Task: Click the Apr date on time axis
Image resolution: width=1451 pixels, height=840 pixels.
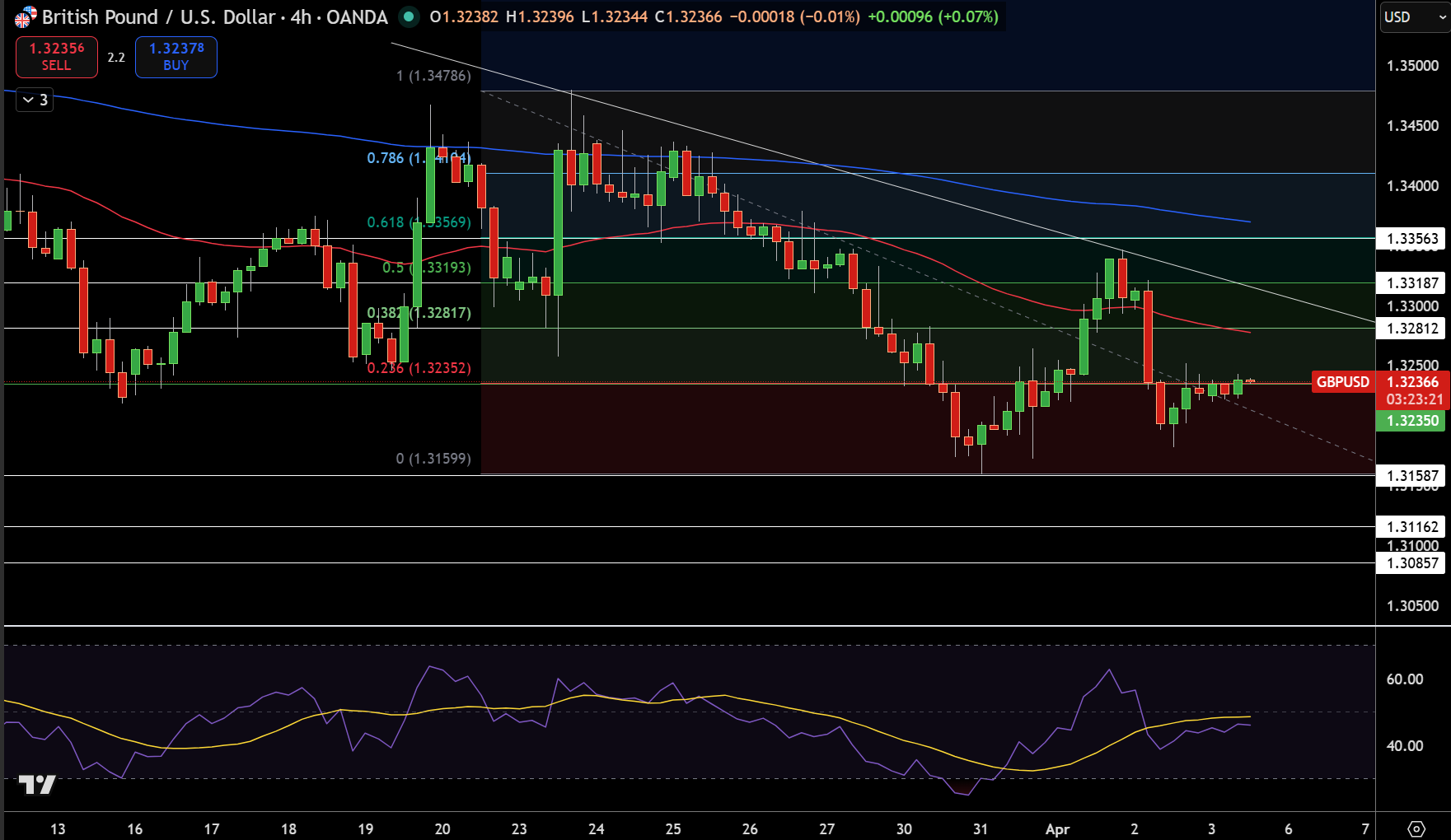Action: (x=1057, y=829)
